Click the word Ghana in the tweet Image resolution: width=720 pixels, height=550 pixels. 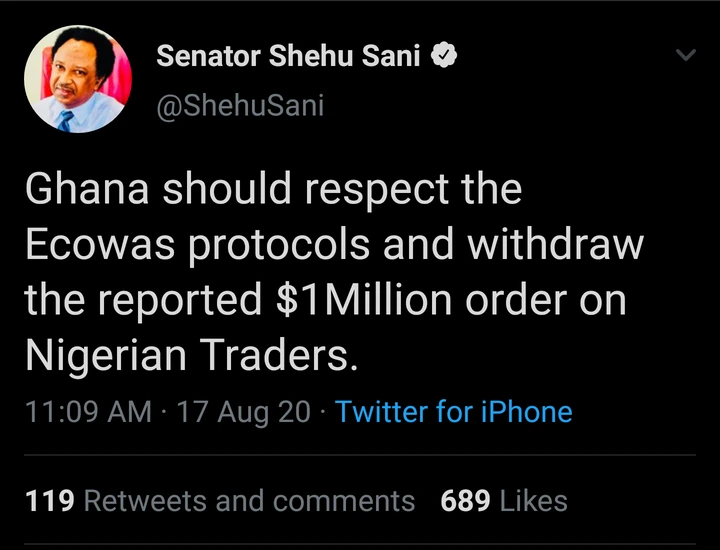tap(87, 189)
